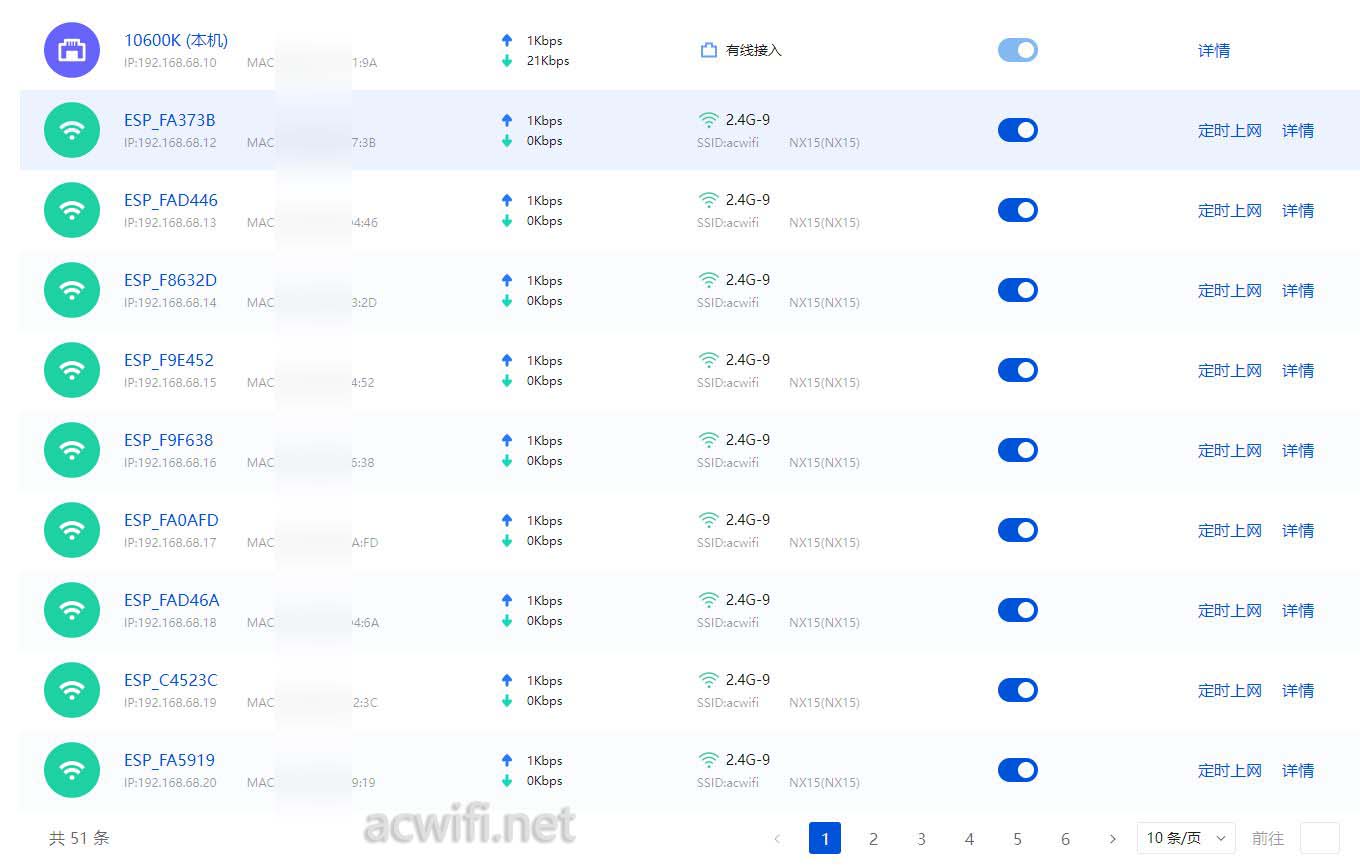Click the Wi-Fi device icon for ESP_FA373B
The width and height of the screenshot is (1360, 867).
pos(72,130)
